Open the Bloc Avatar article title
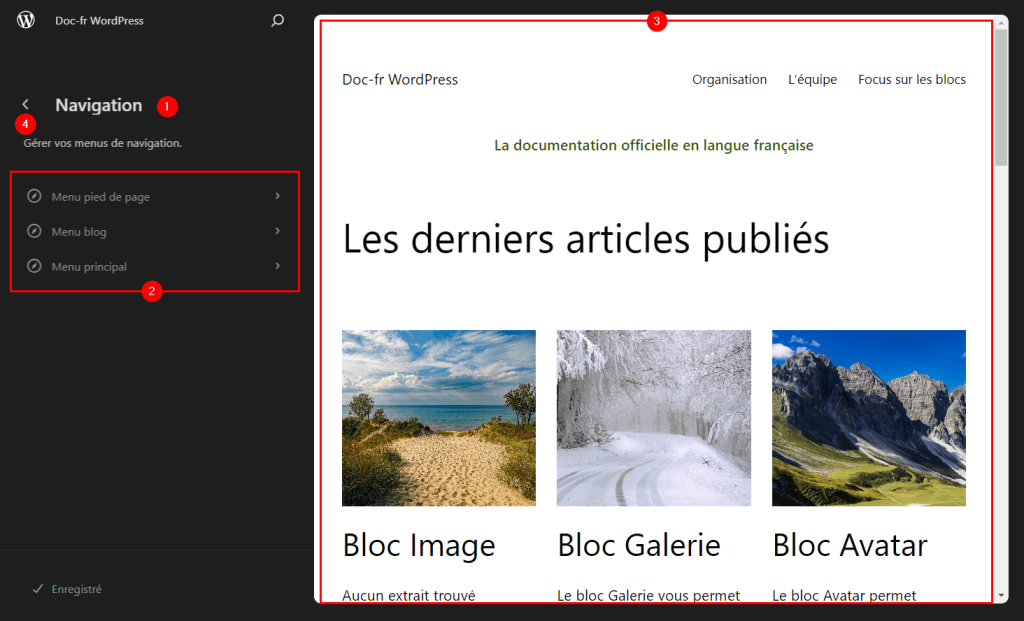Image resolution: width=1024 pixels, height=621 pixels. click(x=850, y=545)
